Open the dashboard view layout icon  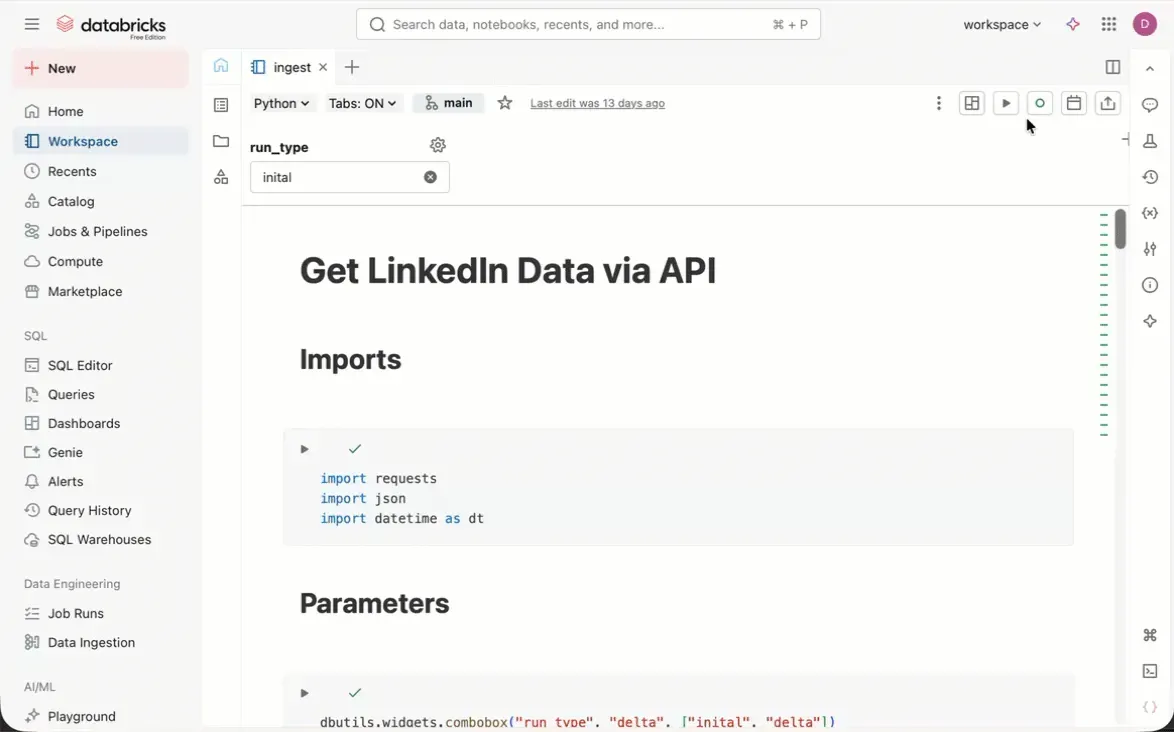[x=972, y=103]
